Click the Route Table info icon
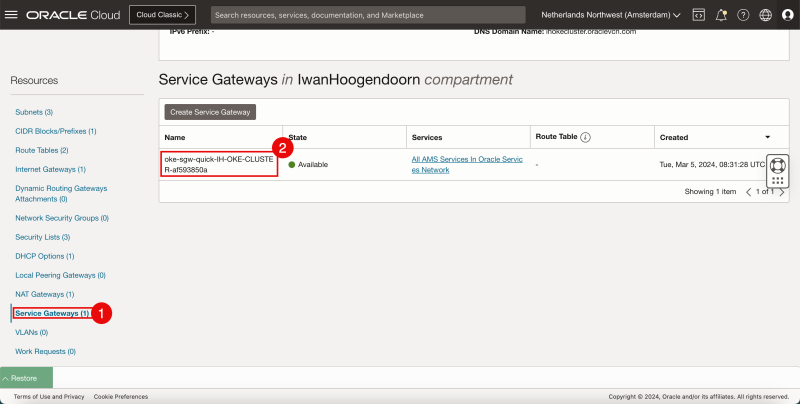The width and height of the screenshot is (800, 404). (586, 137)
